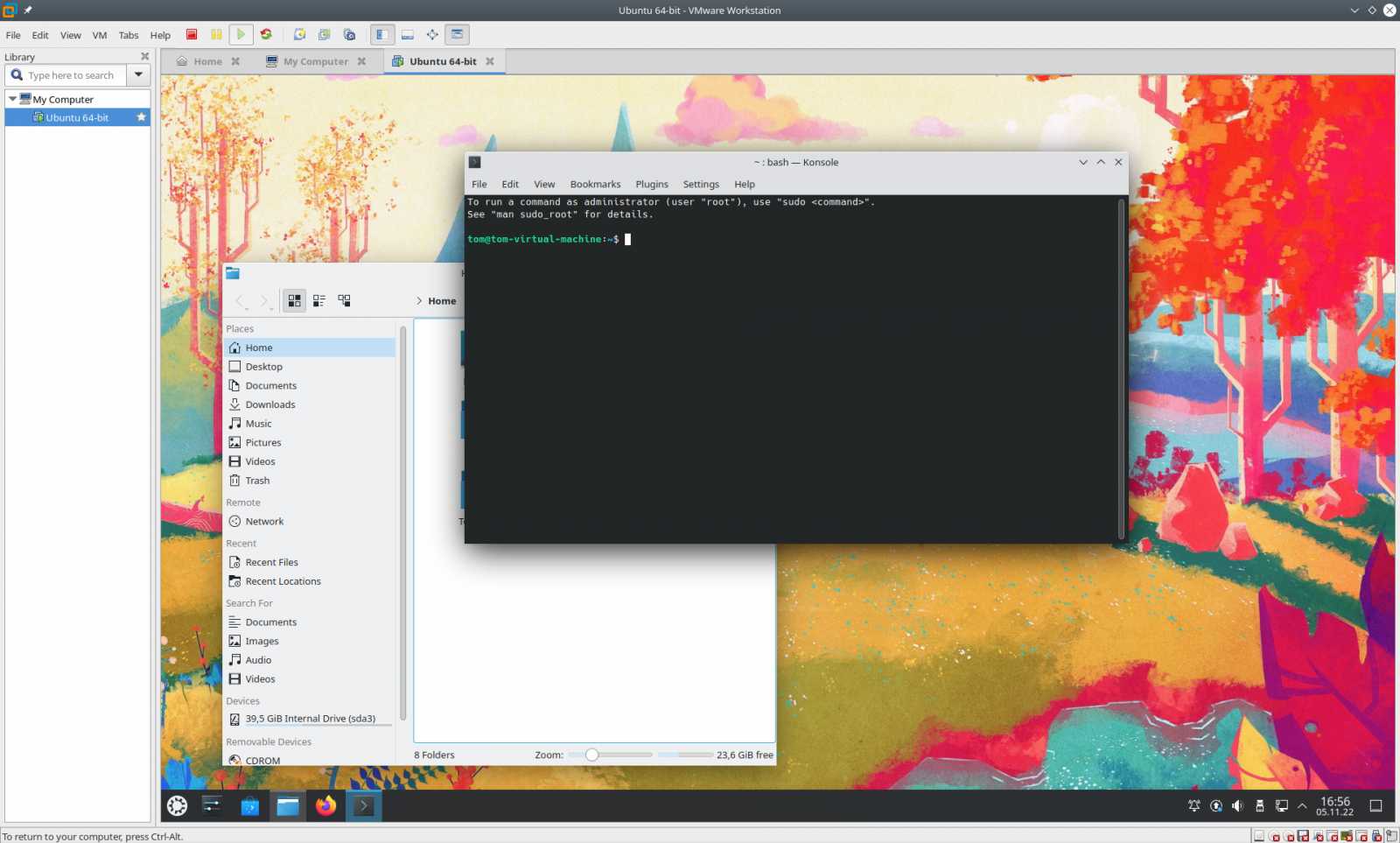The width and height of the screenshot is (1400, 843).
Task: Click the Dolphin back navigation arrow
Action: 239,301
